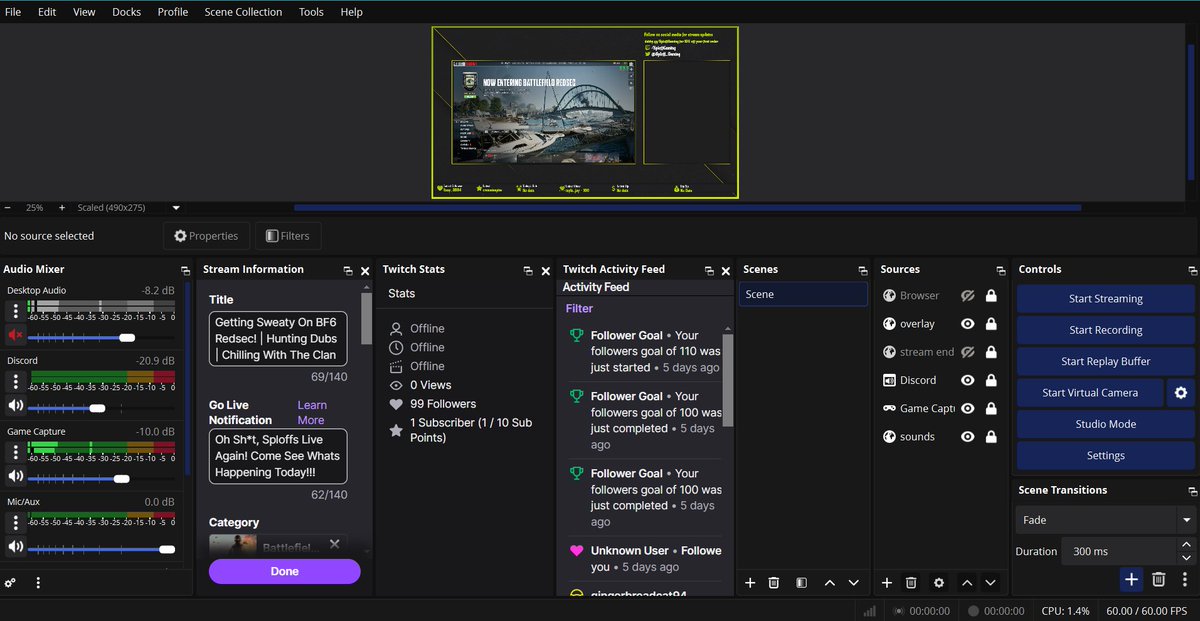Zoom the preview using the plus icon
Image resolution: width=1200 pixels, height=621 pixels.
pos(61,207)
